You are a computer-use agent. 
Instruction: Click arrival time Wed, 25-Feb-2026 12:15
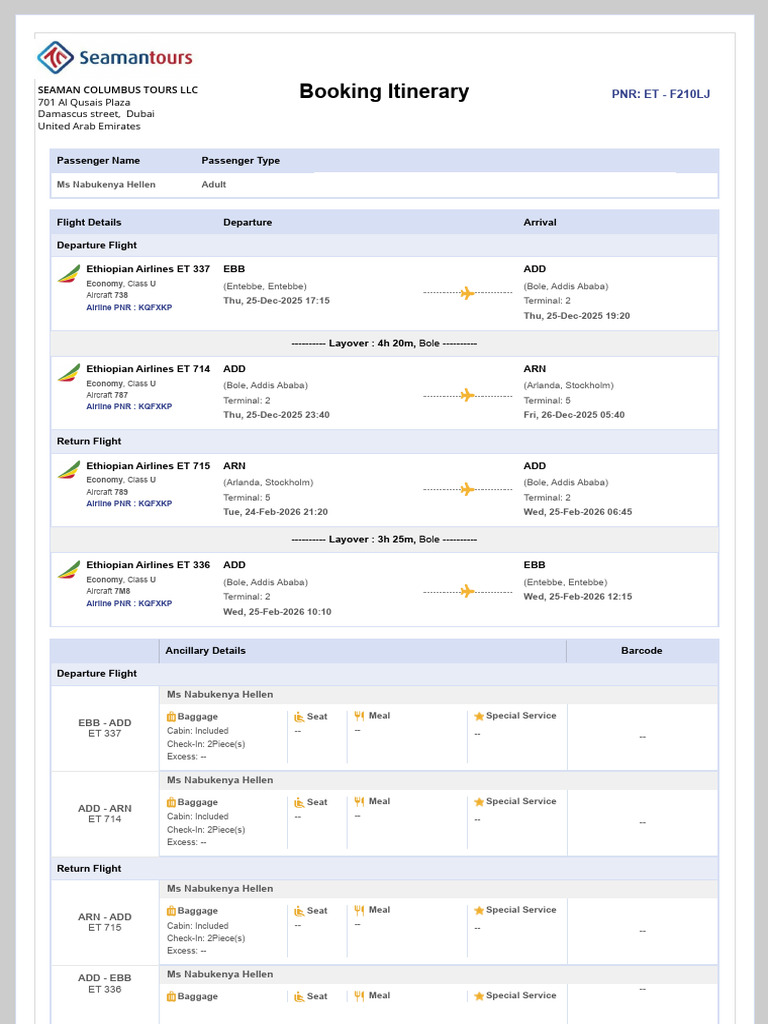coord(577,597)
